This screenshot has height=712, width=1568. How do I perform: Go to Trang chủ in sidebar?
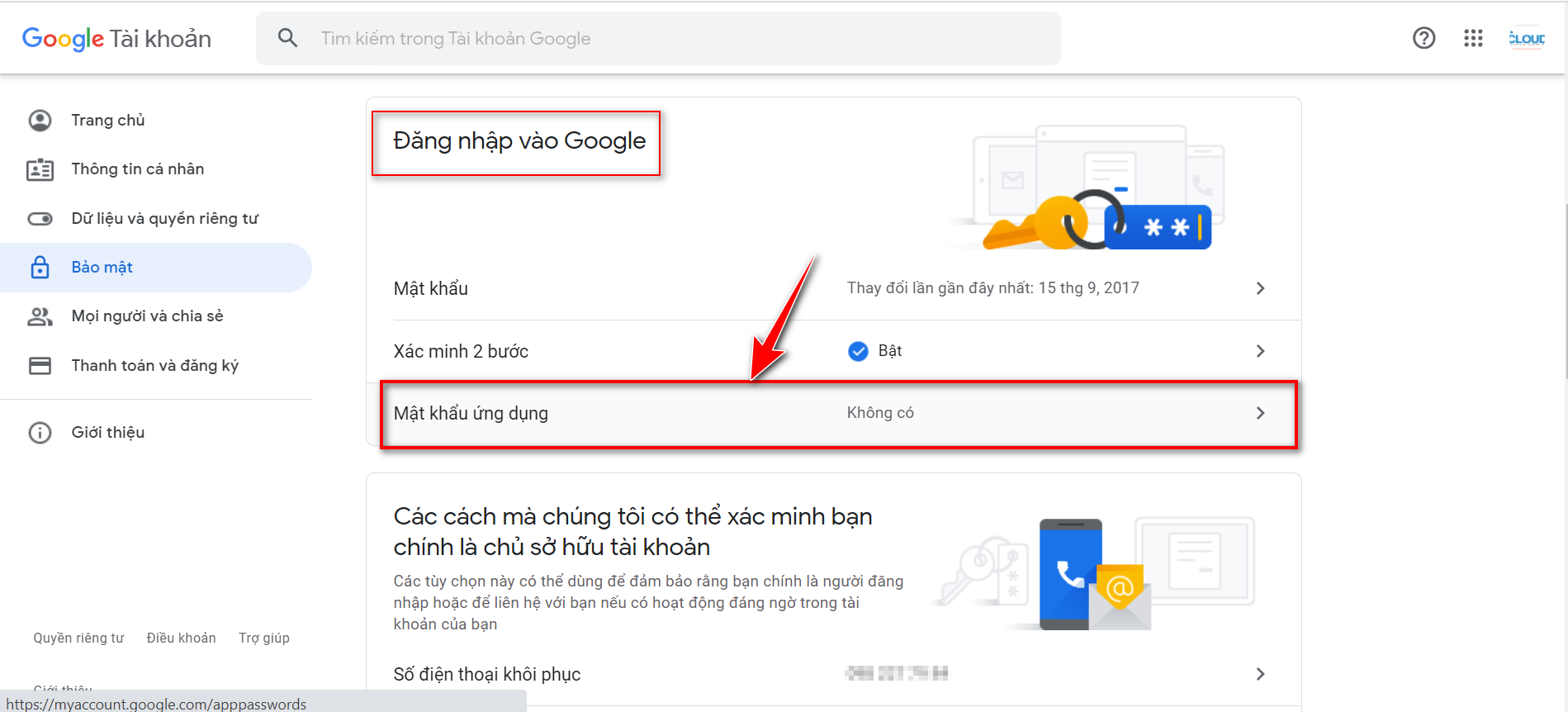pyautogui.click(x=156, y=121)
